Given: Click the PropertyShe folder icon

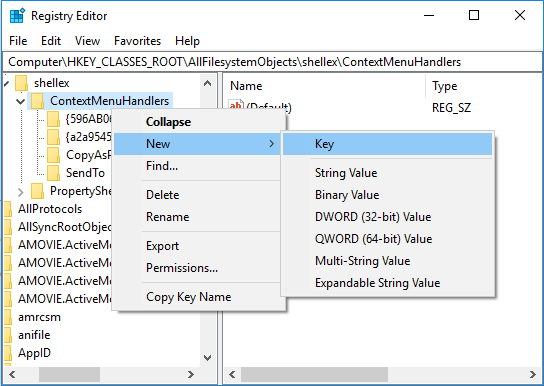Looking at the screenshot, I should [x=37, y=191].
